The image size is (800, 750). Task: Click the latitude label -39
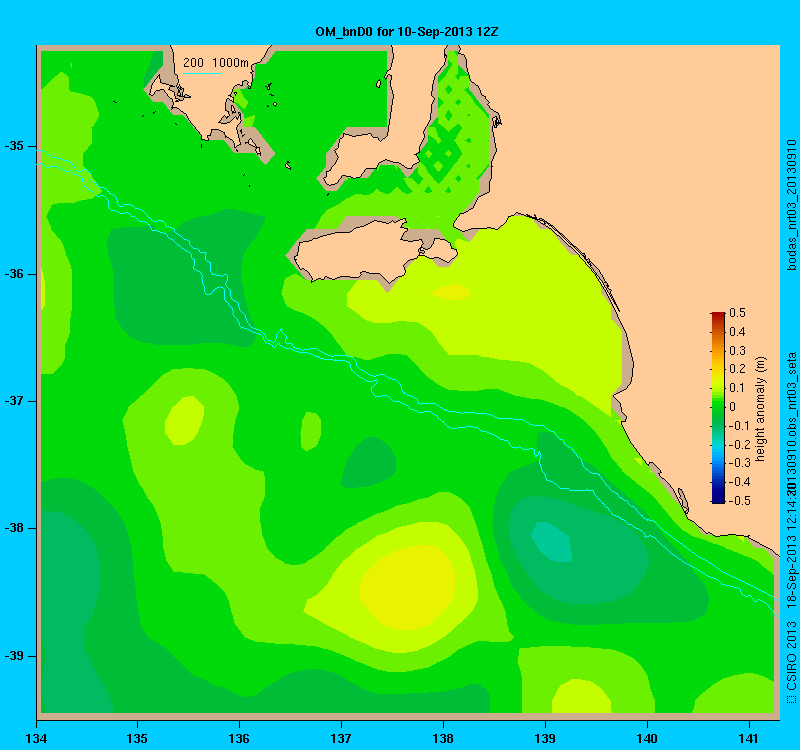coord(14,656)
